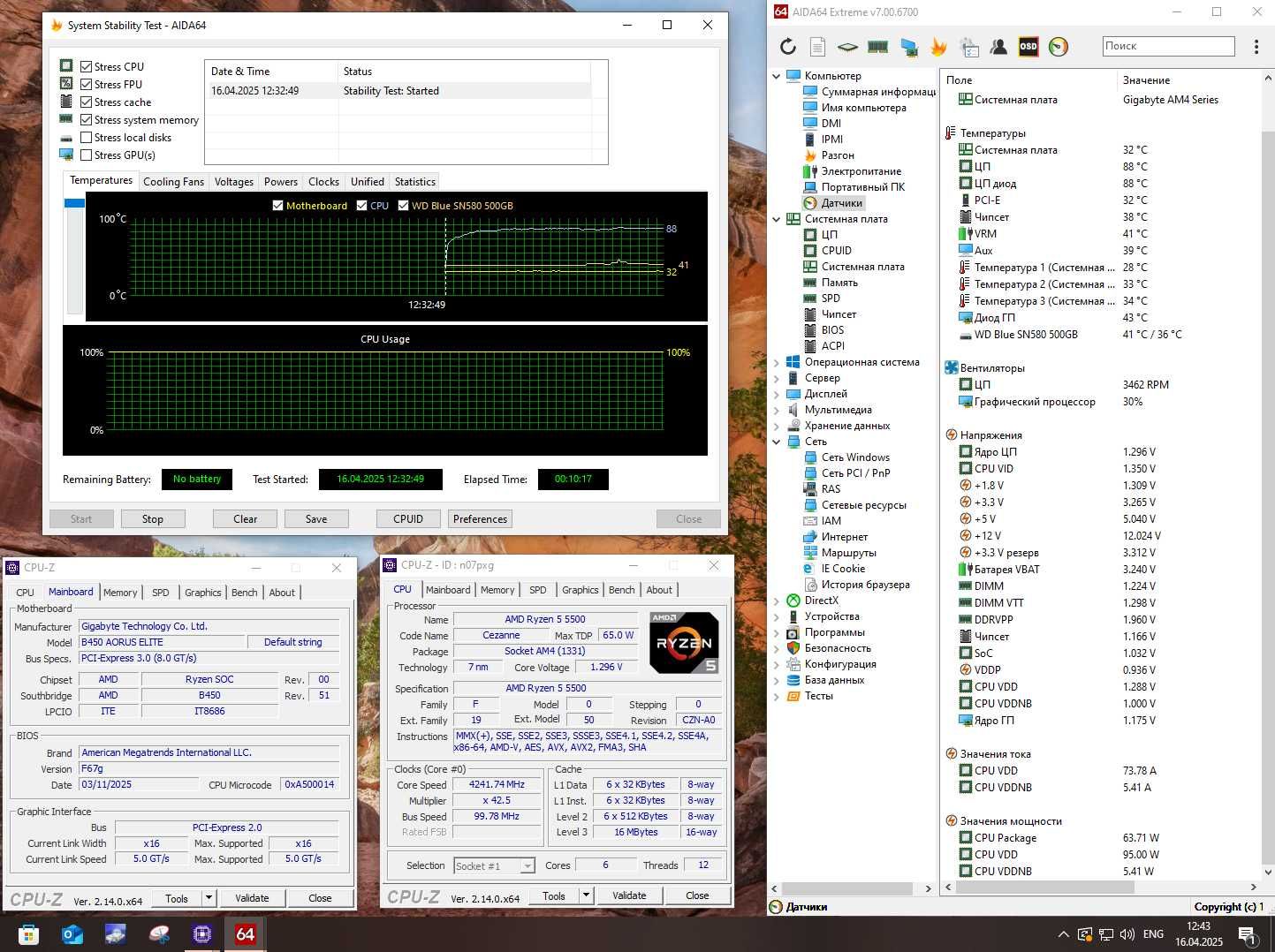Viewport: 1275px width, 952px height.
Task: Open Microsoft Store from the taskbar
Action: click(28, 933)
